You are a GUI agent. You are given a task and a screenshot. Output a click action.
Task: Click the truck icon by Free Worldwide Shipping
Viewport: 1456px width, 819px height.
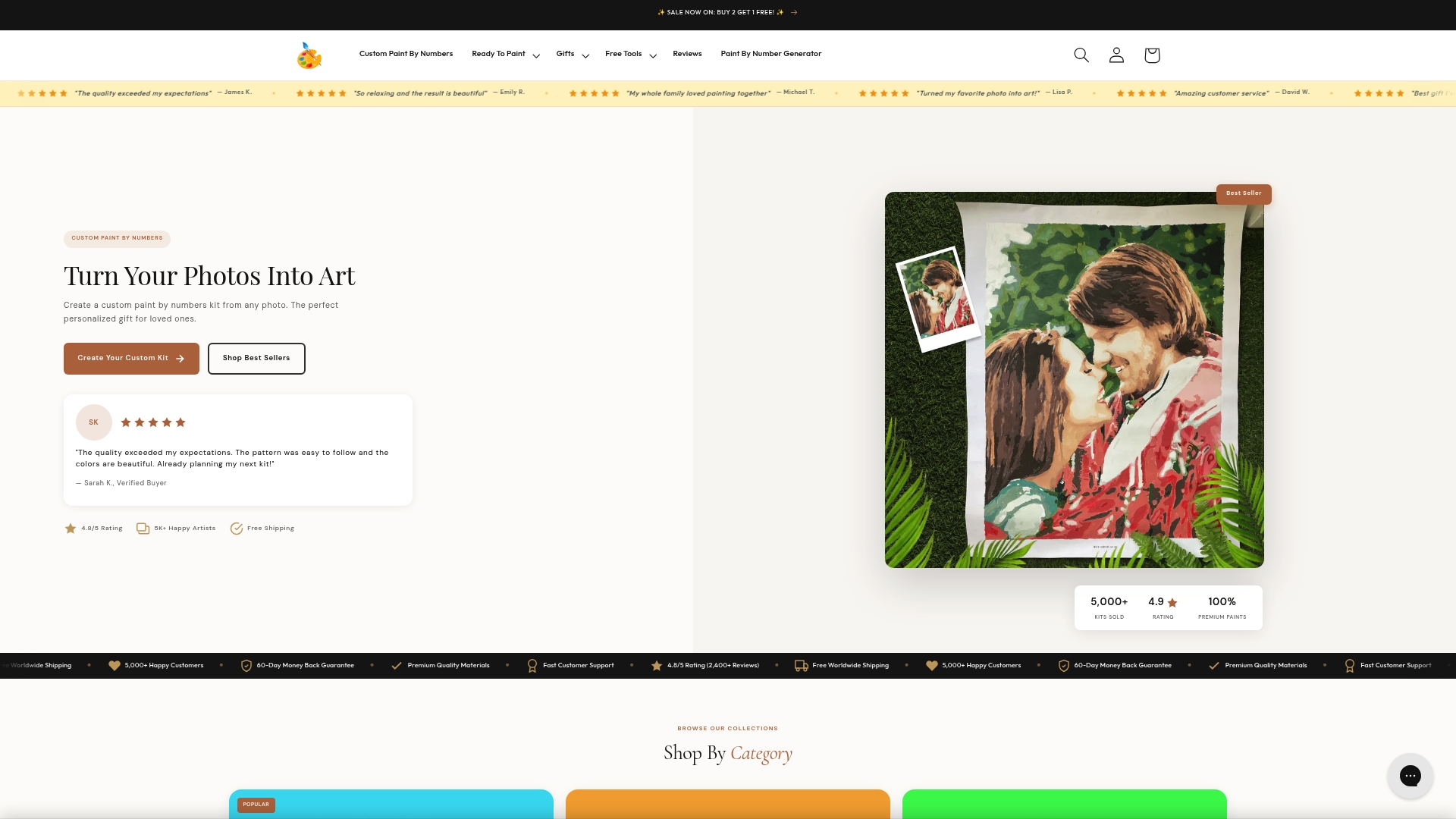pyautogui.click(x=802, y=666)
